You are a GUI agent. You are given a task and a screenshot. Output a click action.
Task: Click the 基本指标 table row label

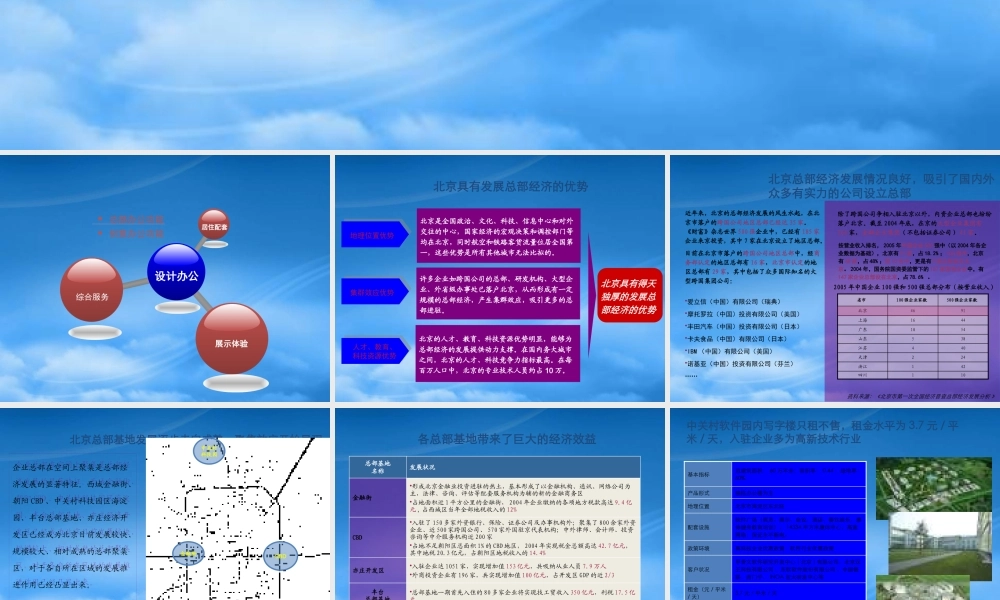coord(708,474)
